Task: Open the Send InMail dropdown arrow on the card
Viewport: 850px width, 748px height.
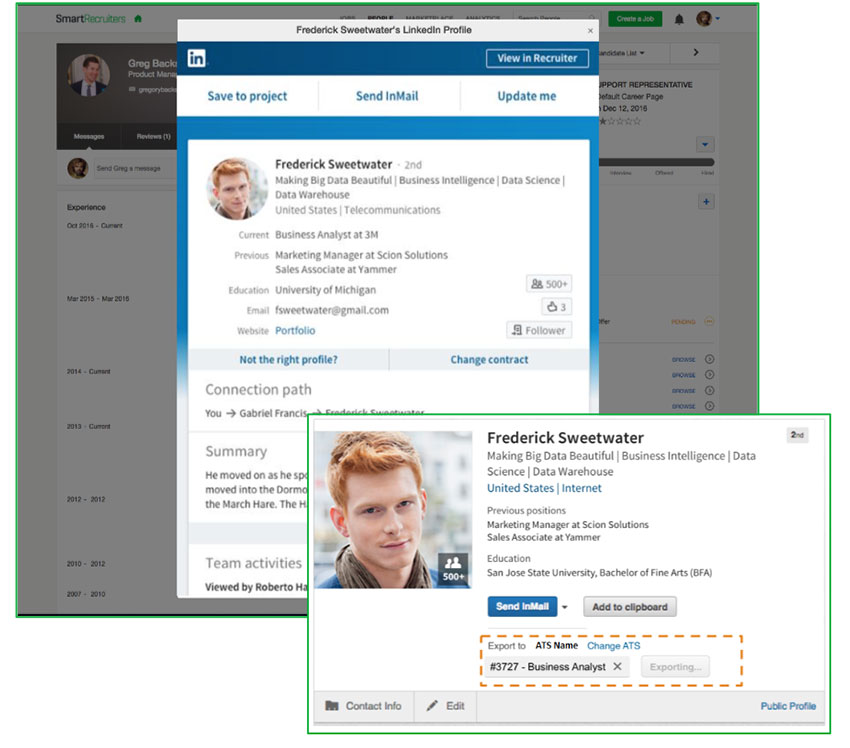Action: point(564,607)
